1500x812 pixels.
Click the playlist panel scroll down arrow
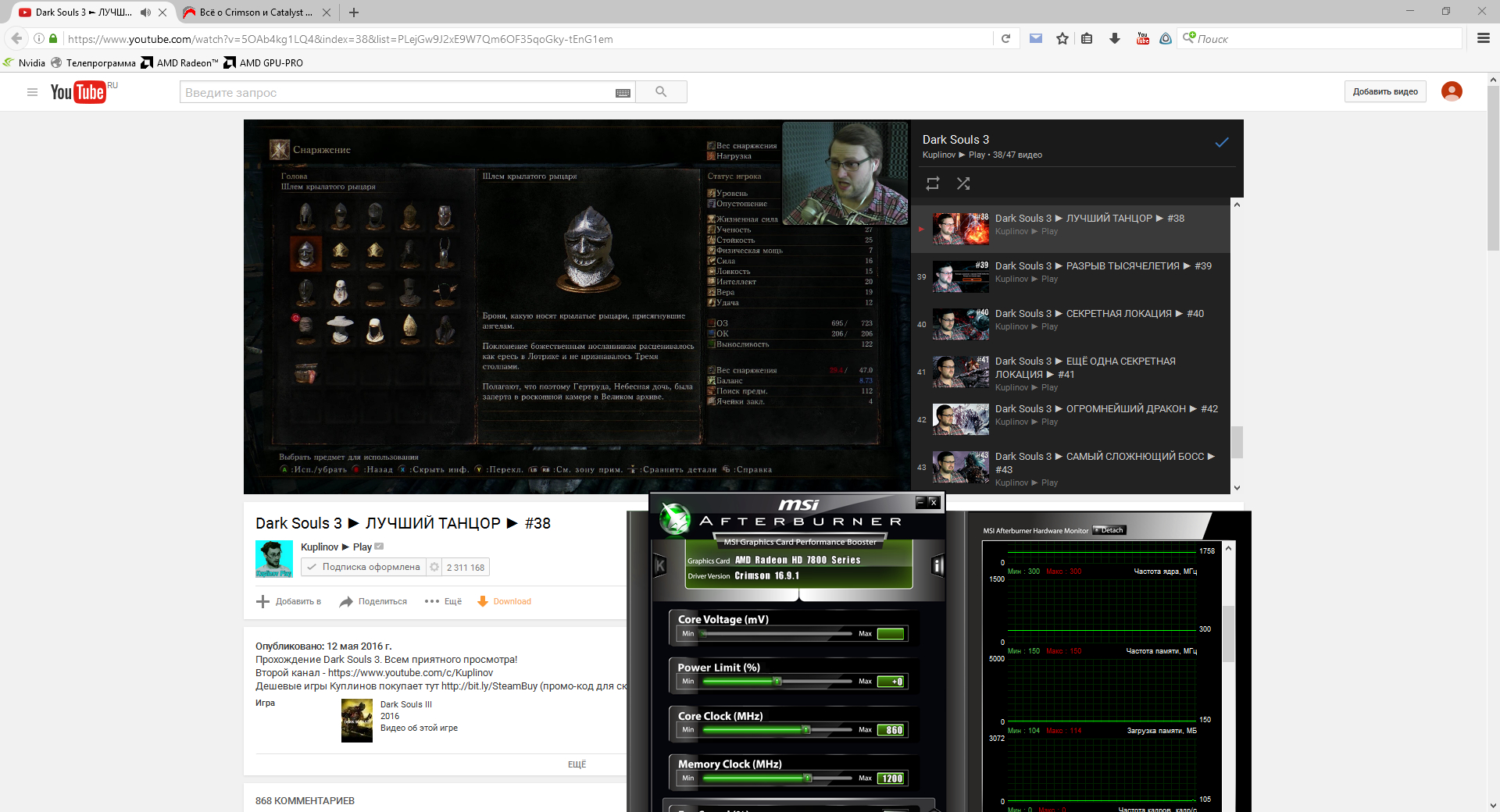point(1237,488)
